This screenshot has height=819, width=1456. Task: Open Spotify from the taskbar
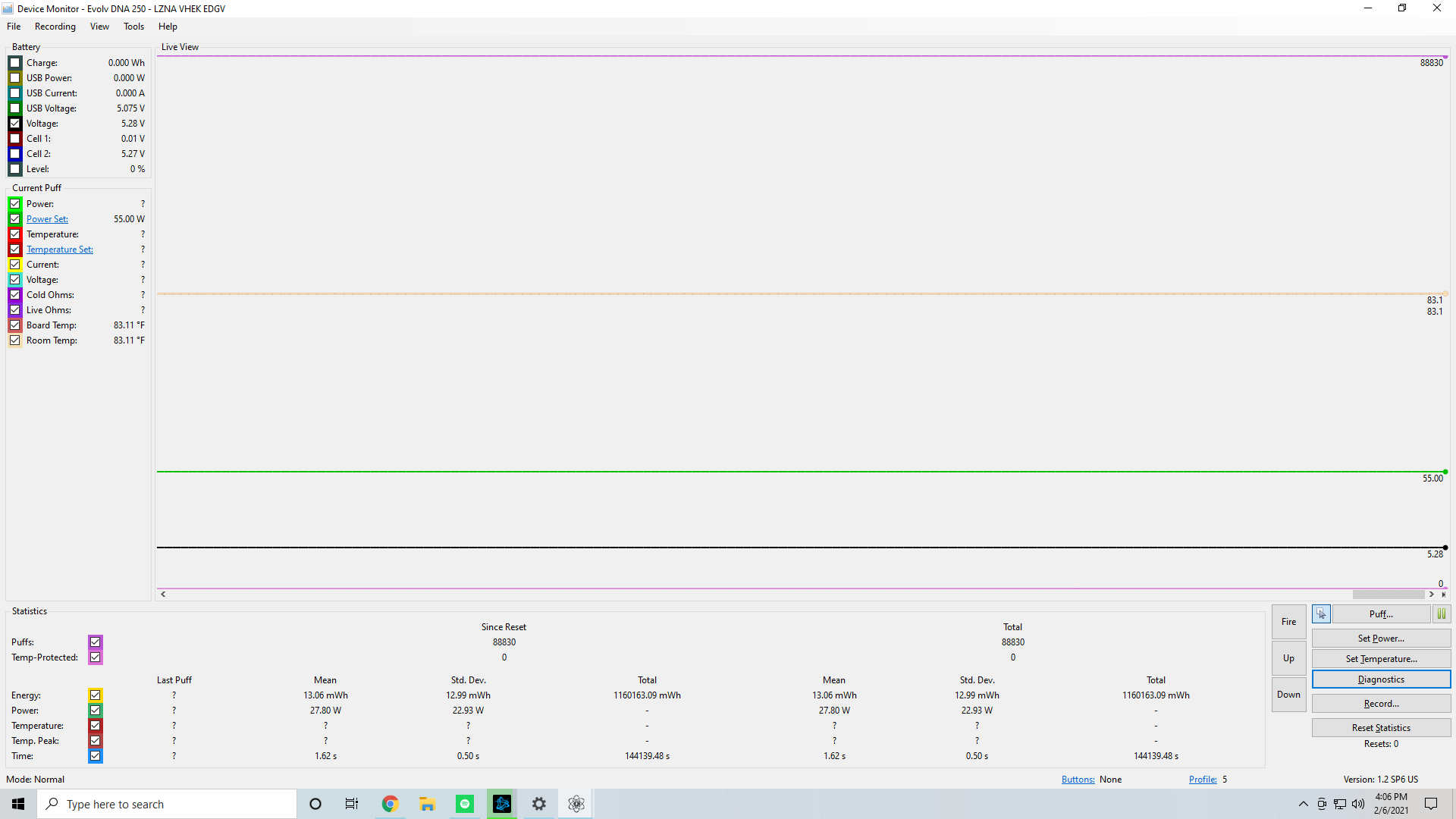point(465,804)
